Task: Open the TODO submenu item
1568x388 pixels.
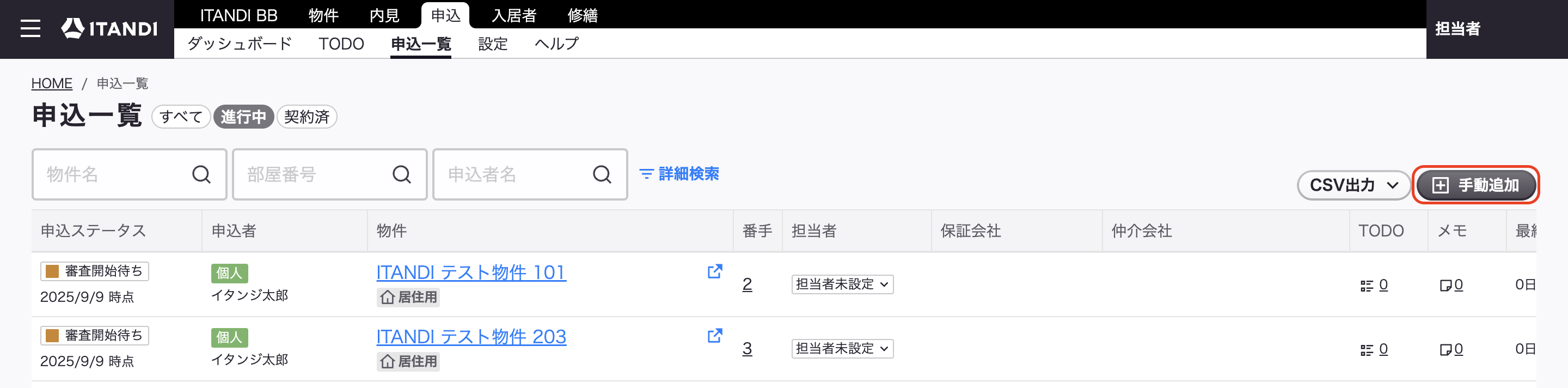Action: tap(341, 44)
